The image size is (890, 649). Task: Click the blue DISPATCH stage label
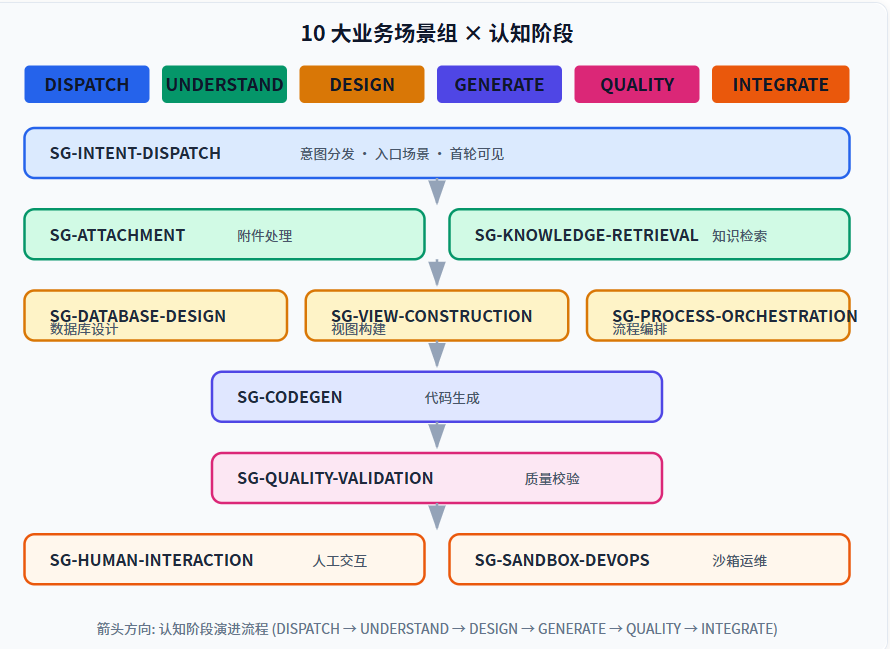[87, 84]
